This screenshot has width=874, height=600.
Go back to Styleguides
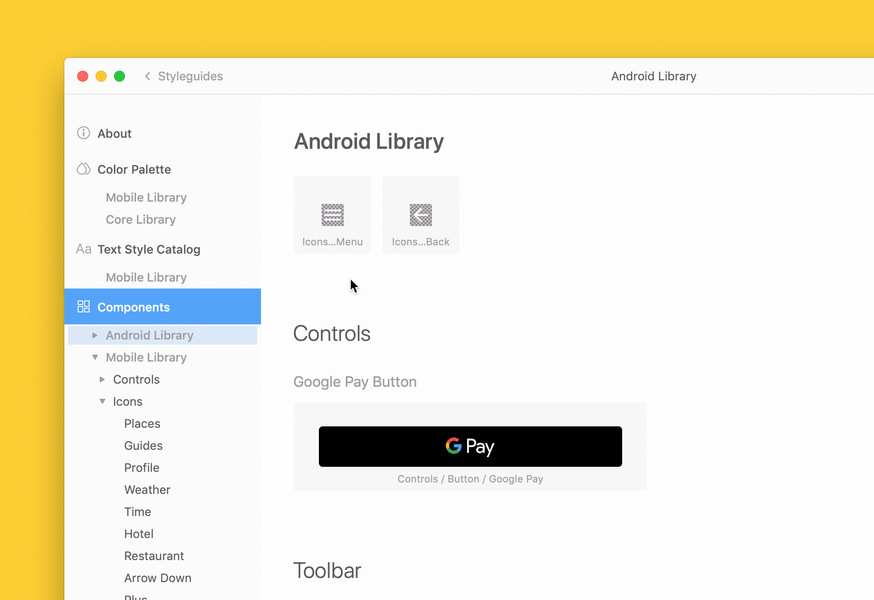tap(190, 76)
